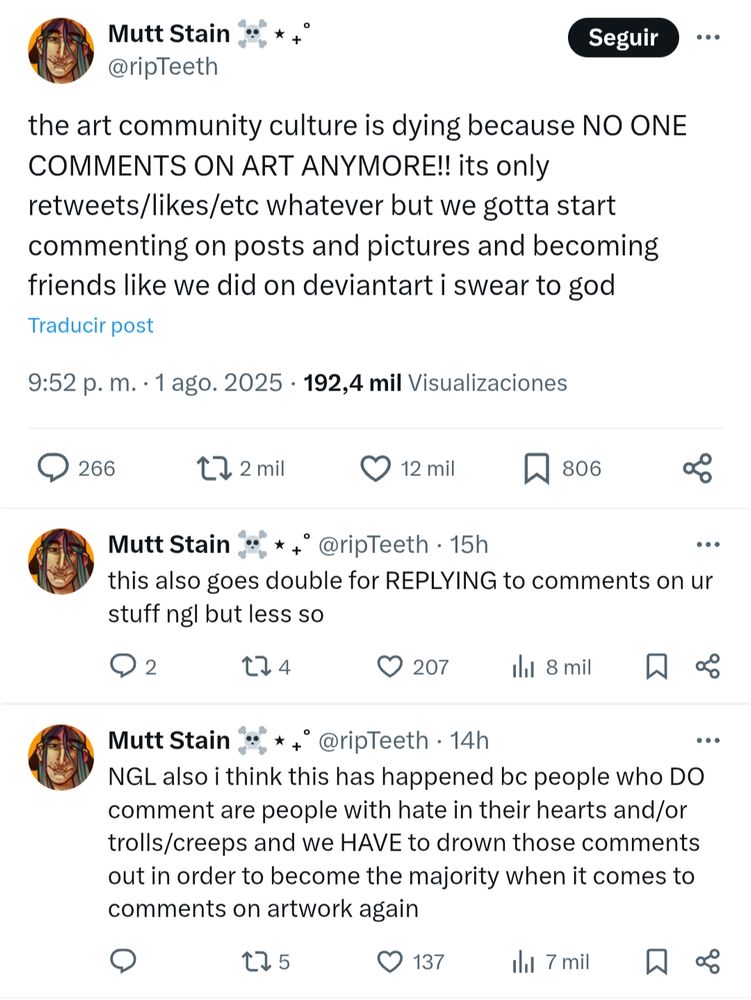751x1000 pixels.
Task: Share the main post via share icon
Action: [697, 469]
